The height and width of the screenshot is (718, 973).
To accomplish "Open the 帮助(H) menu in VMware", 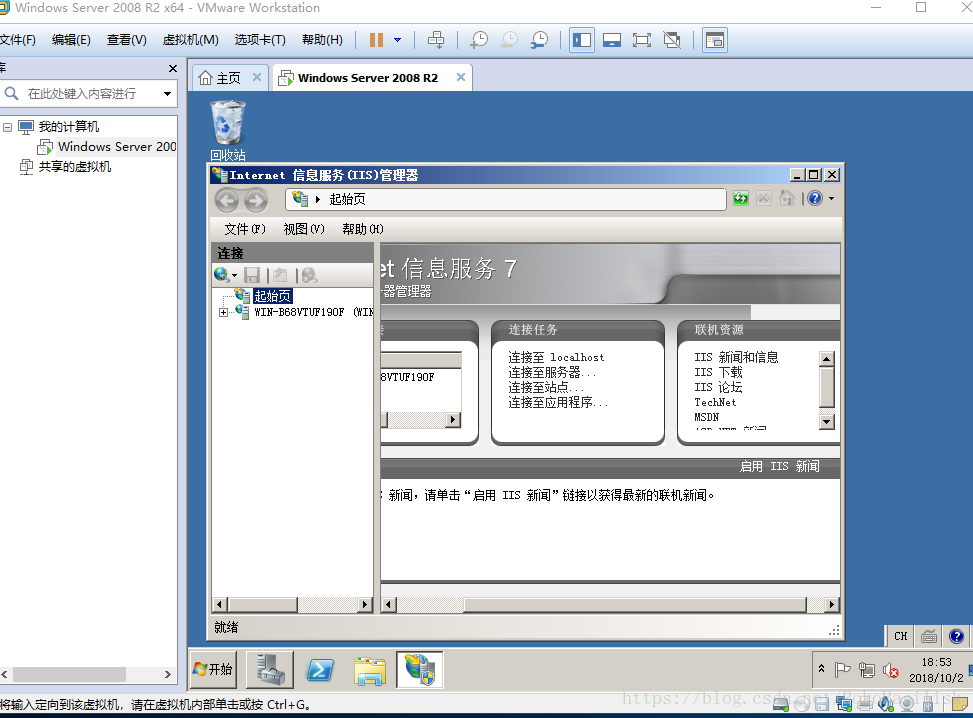I will coord(322,40).
